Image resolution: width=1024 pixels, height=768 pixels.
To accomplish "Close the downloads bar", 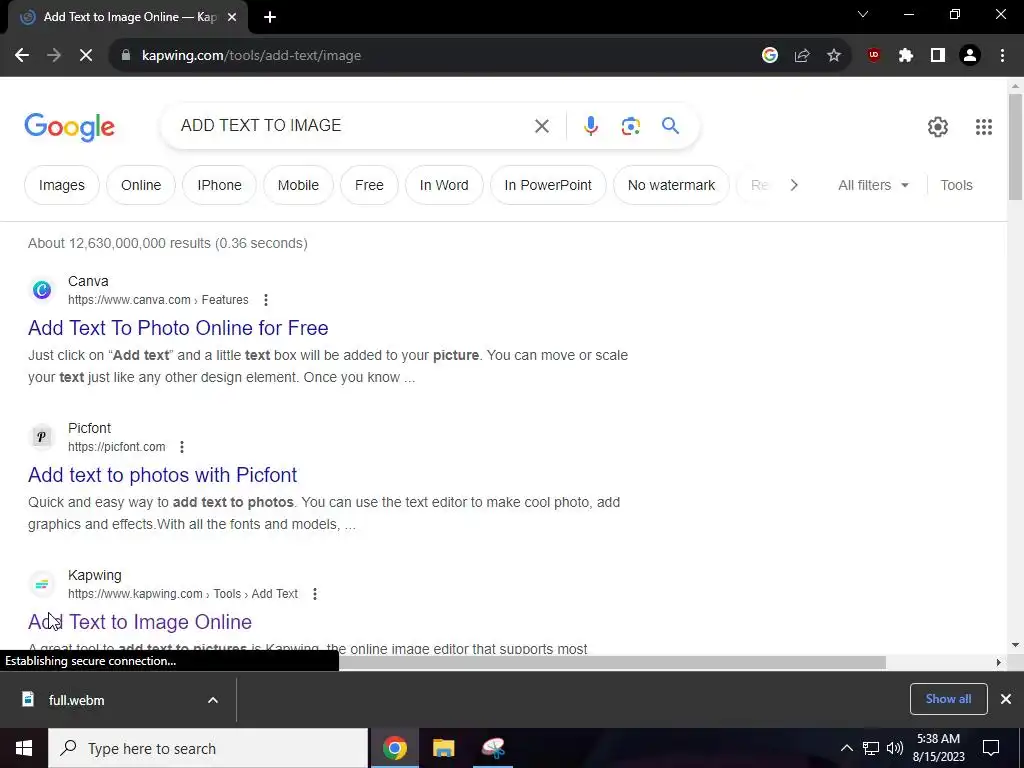I will click(1006, 699).
